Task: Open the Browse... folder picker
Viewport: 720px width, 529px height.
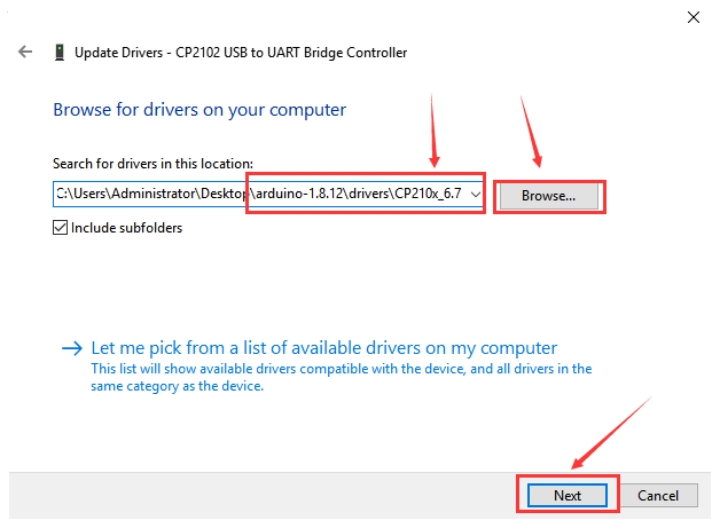Action: (x=549, y=196)
